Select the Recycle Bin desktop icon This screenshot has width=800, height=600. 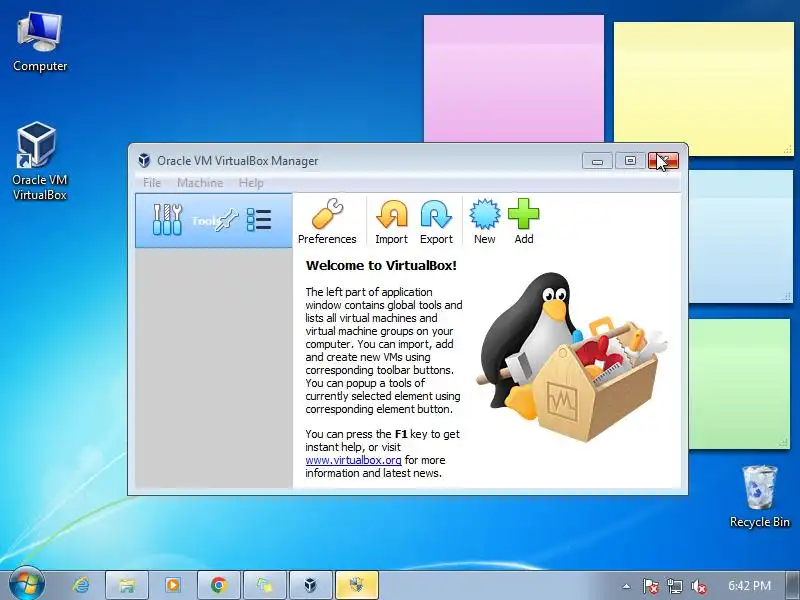coord(760,496)
